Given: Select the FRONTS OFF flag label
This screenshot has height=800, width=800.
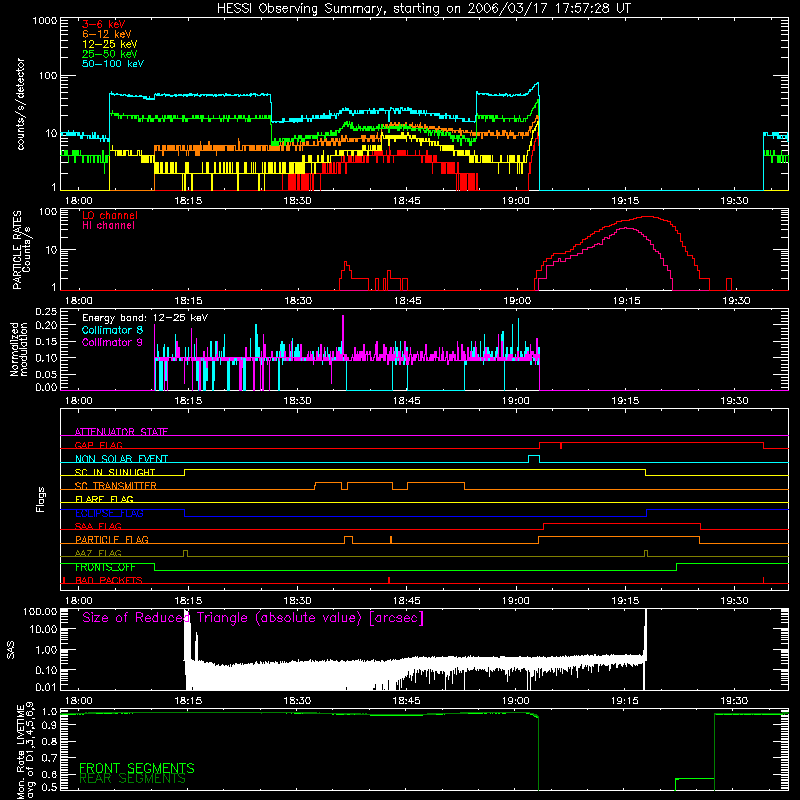Looking at the screenshot, I should 105,567.
